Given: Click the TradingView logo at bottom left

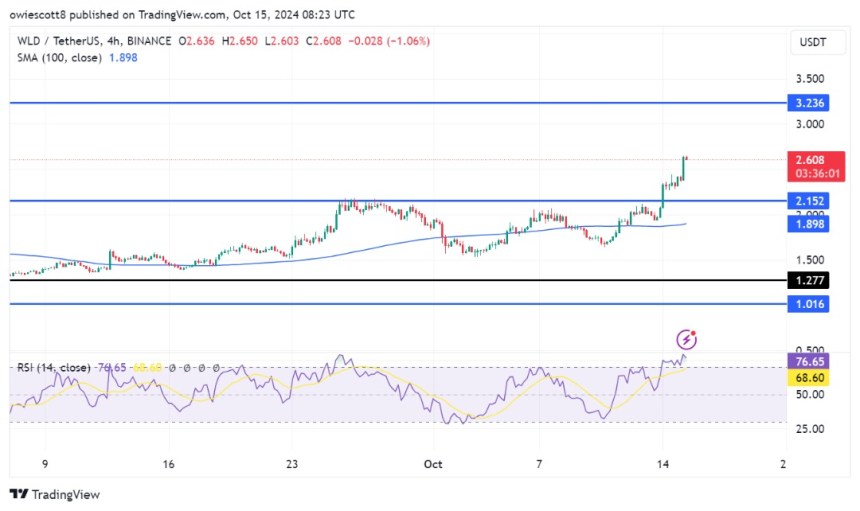Looking at the screenshot, I should [x=55, y=494].
